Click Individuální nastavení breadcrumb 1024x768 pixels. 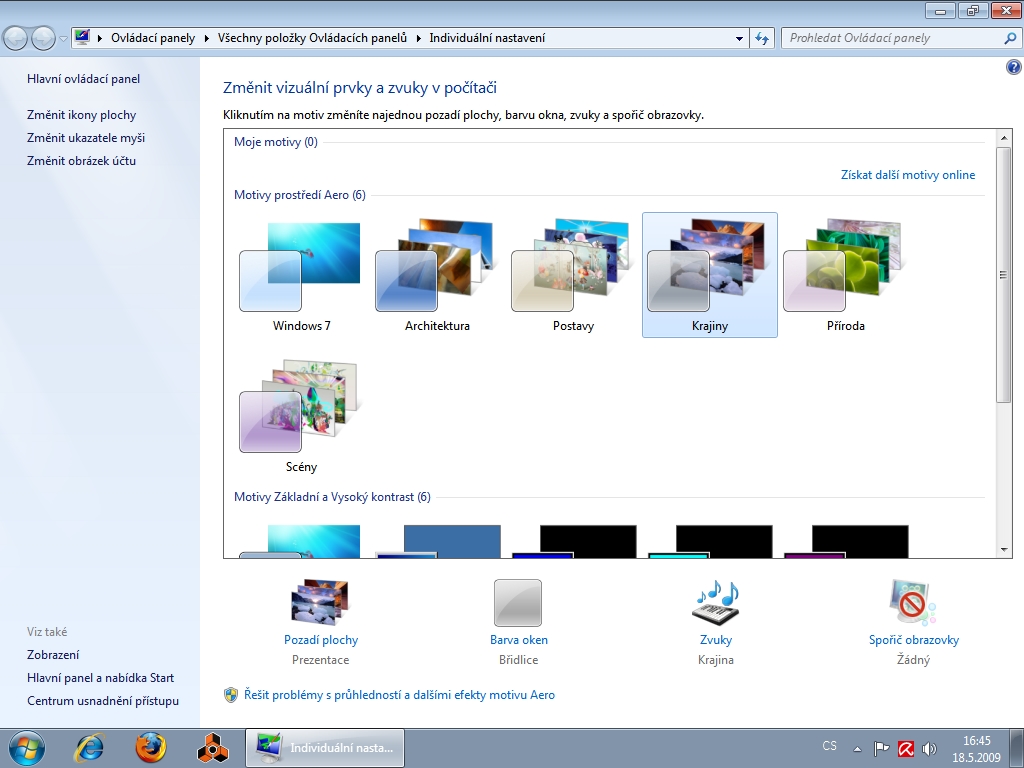pyautogui.click(x=487, y=38)
